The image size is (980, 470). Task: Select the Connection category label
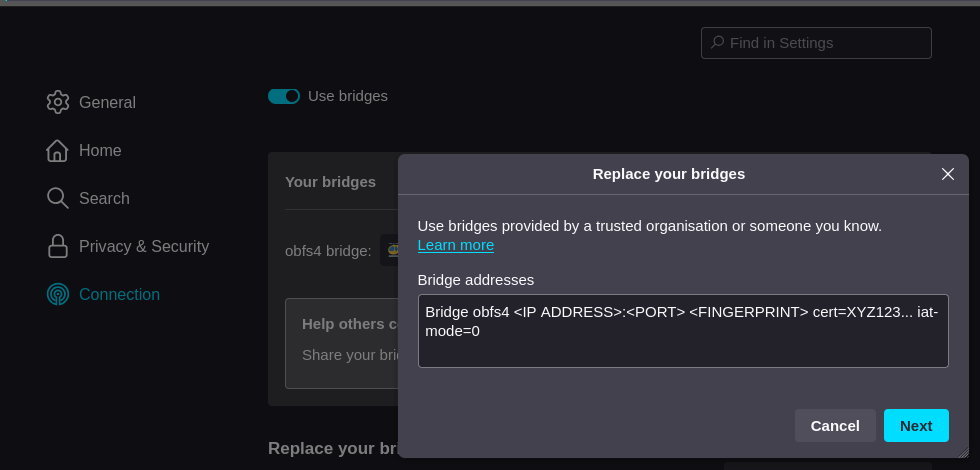[119, 294]
